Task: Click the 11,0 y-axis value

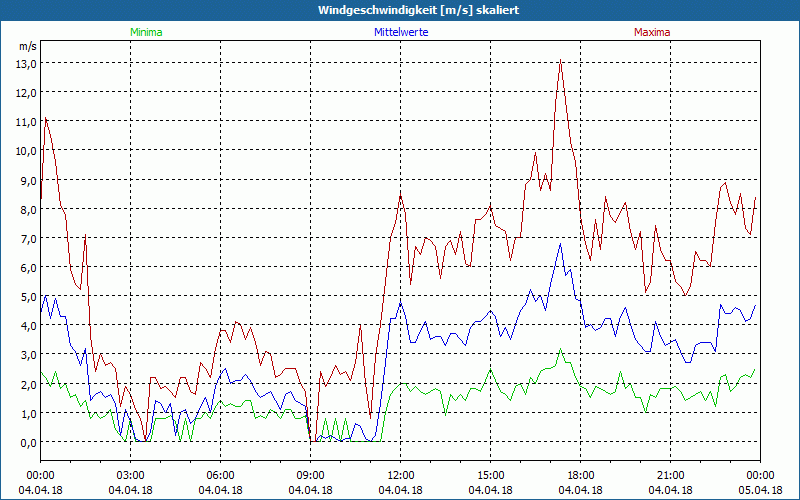Action: (x=27, y=122)
